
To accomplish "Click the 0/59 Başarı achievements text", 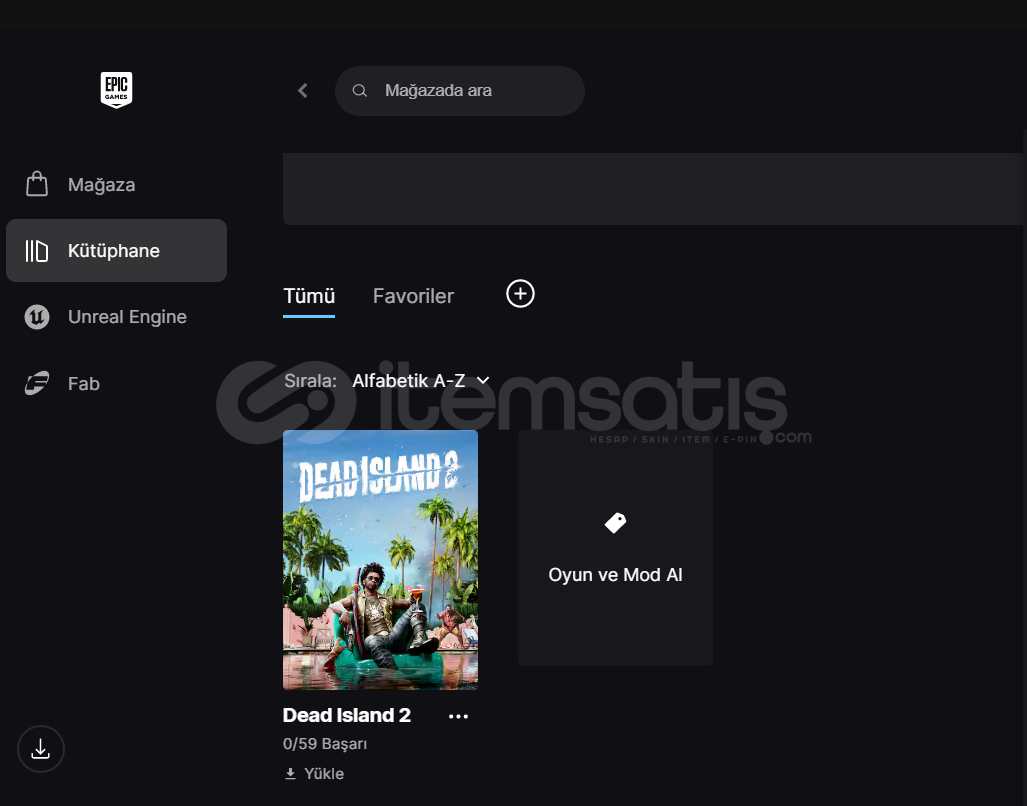I will click(325, 744).
